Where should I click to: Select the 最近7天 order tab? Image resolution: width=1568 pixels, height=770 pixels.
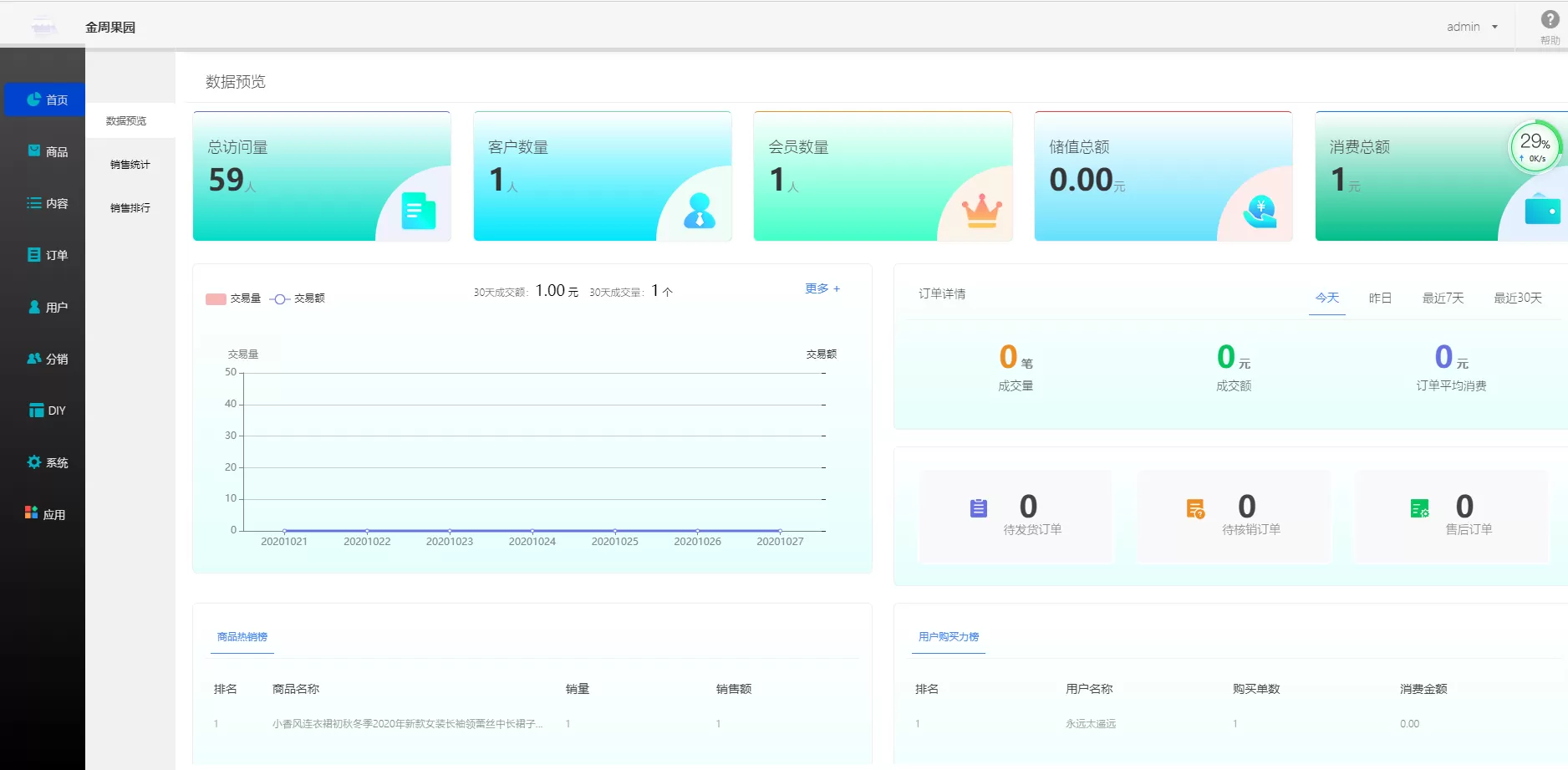click(1443, 298)
